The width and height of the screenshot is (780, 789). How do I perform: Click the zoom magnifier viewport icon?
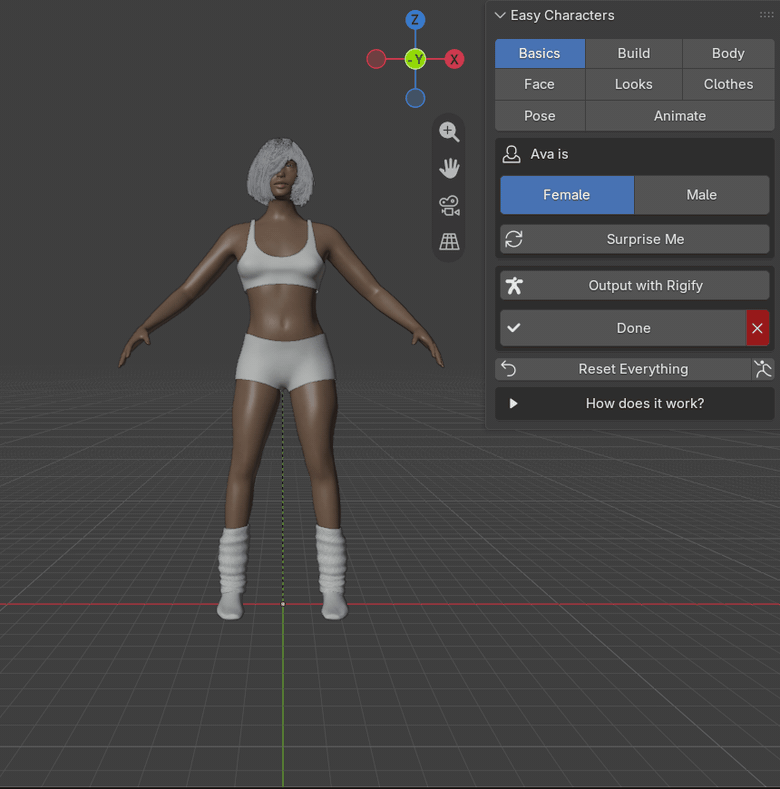449,132
